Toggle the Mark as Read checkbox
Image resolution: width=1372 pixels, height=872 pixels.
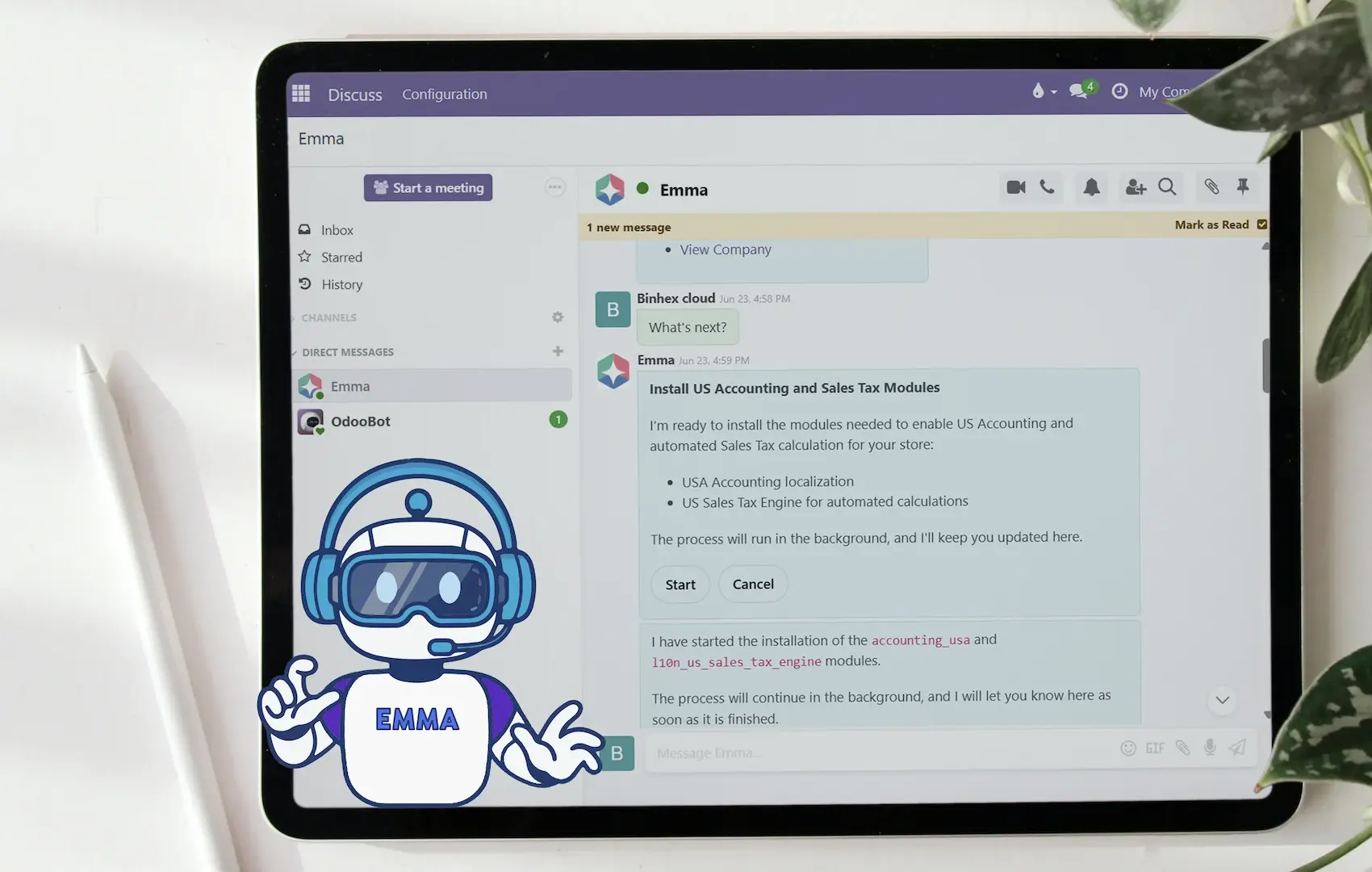tap(1262, 224)
